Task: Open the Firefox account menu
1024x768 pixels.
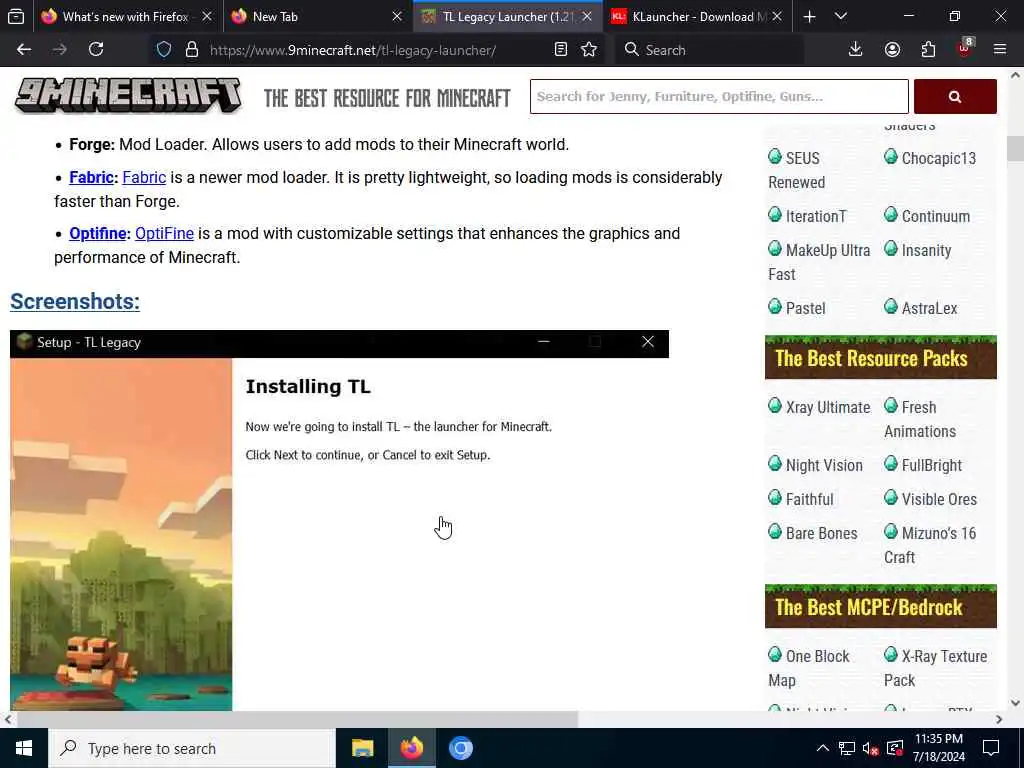Action: pyautogui.click(x=892, y=50)
